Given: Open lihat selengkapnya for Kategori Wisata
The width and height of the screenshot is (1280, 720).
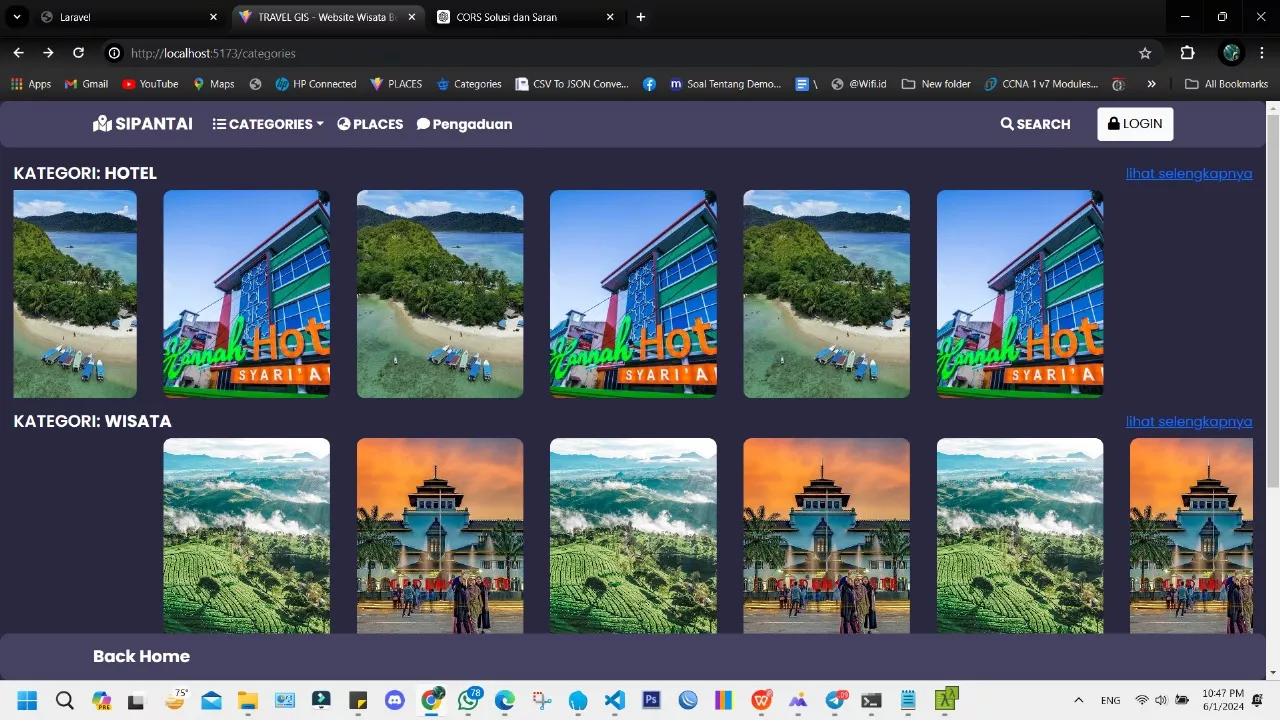Looking at the screenshot, I should pyautogui.click(x=1189, y=421).
